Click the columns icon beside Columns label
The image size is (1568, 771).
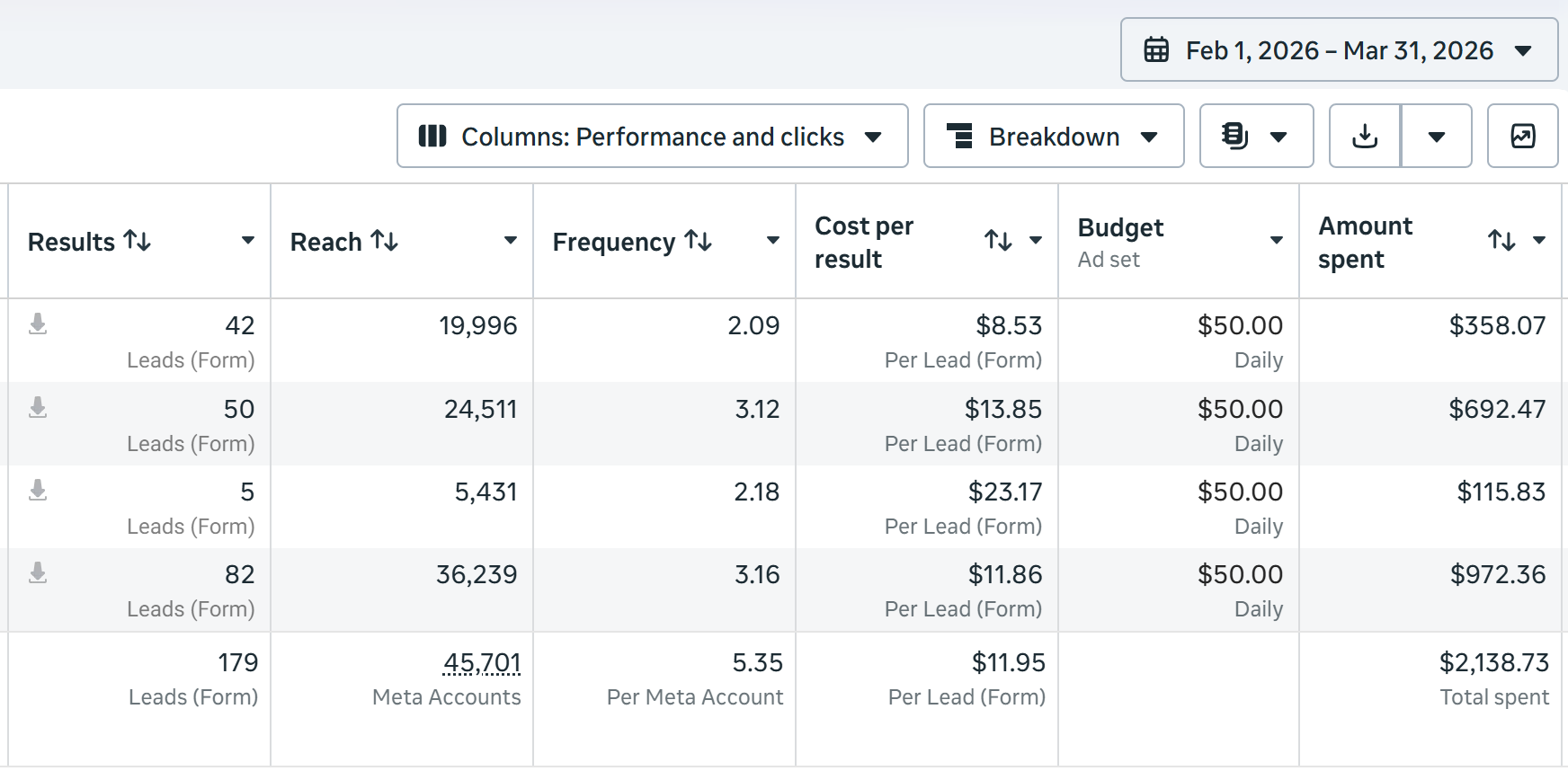point(432,136)
